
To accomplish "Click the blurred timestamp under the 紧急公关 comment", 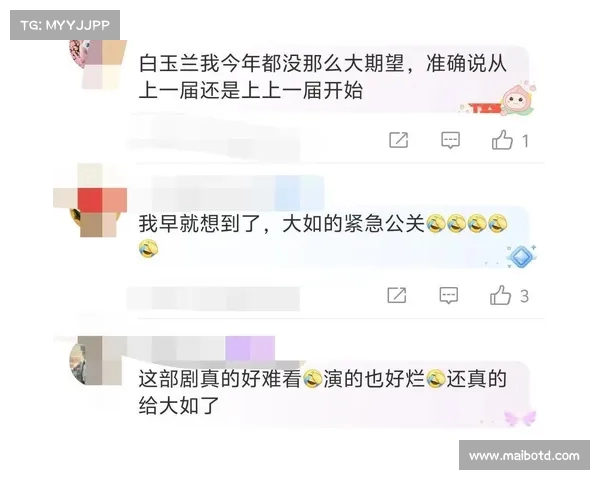I will point(214,299).
